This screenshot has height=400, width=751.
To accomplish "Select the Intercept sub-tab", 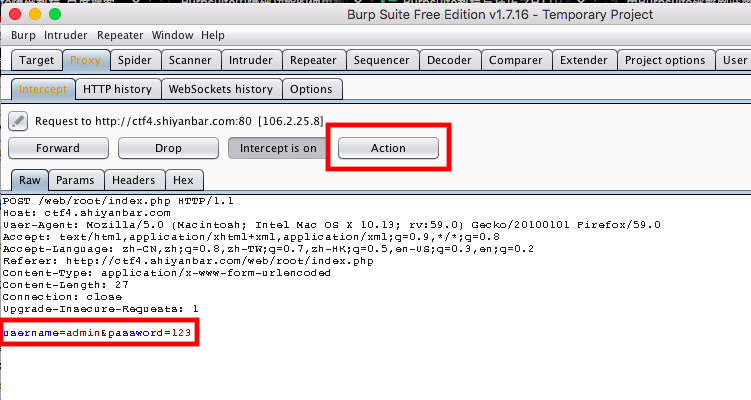I will [x=43, y=90].
